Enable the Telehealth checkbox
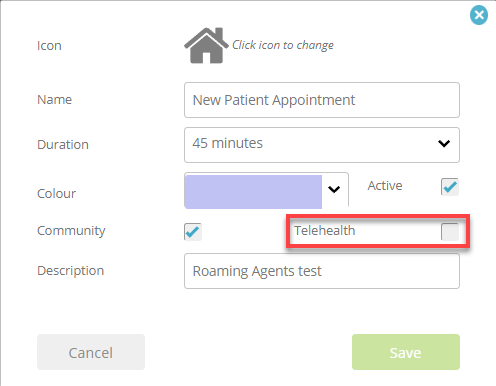The width and height of the screenshot is (496, 386). [x=450, y=231]
